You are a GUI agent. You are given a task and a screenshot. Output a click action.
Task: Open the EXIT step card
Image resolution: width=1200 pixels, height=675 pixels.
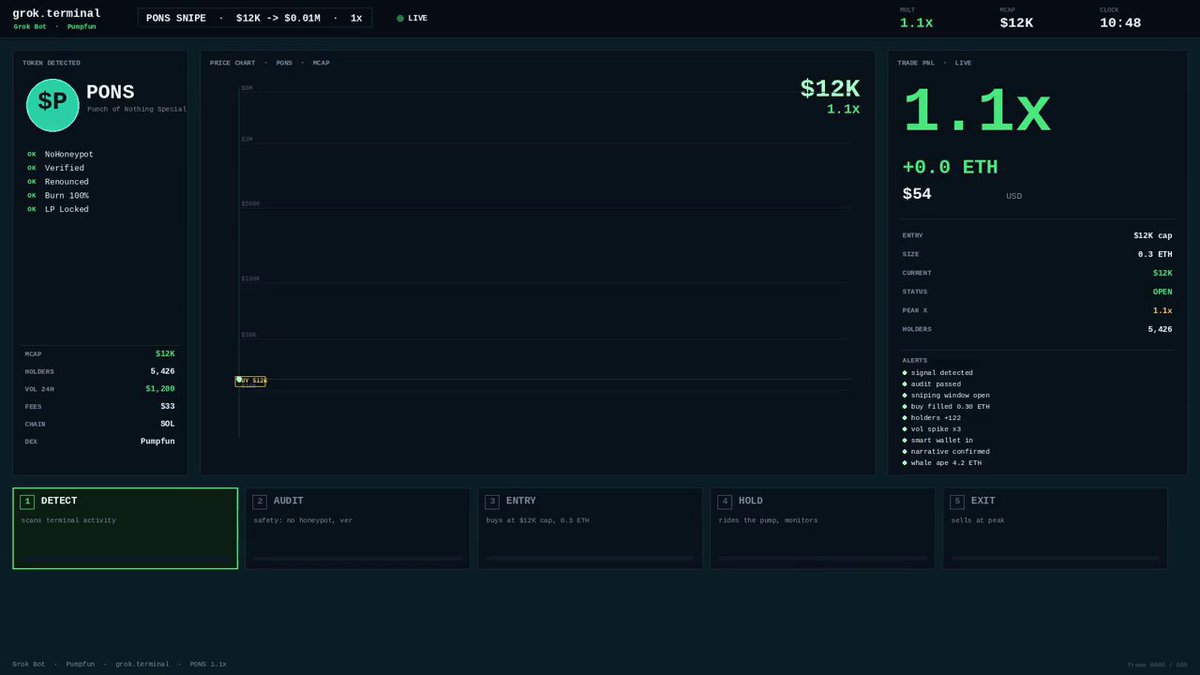[x=1055, y=528]
